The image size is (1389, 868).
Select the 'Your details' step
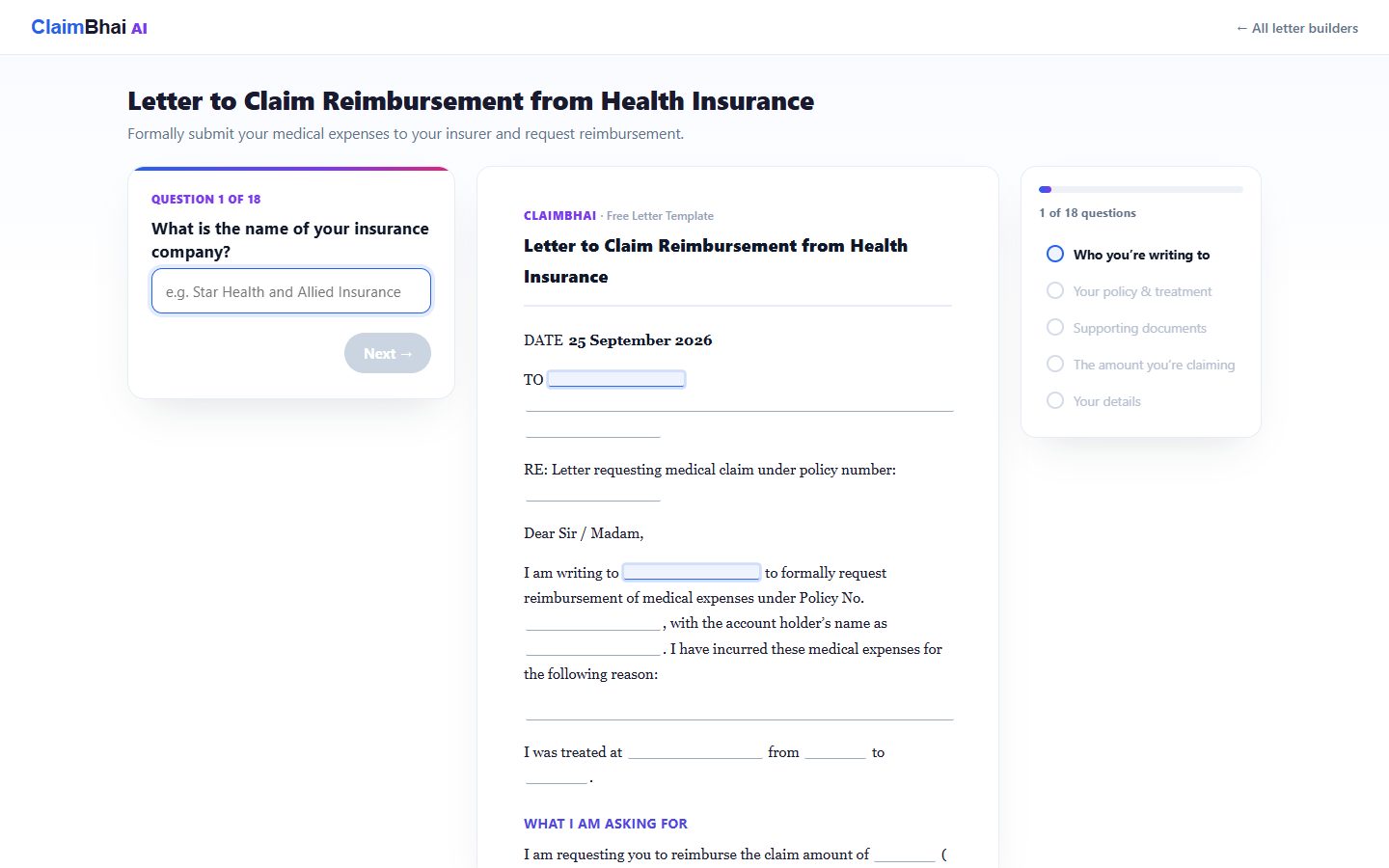click(x=1093, y=401)
